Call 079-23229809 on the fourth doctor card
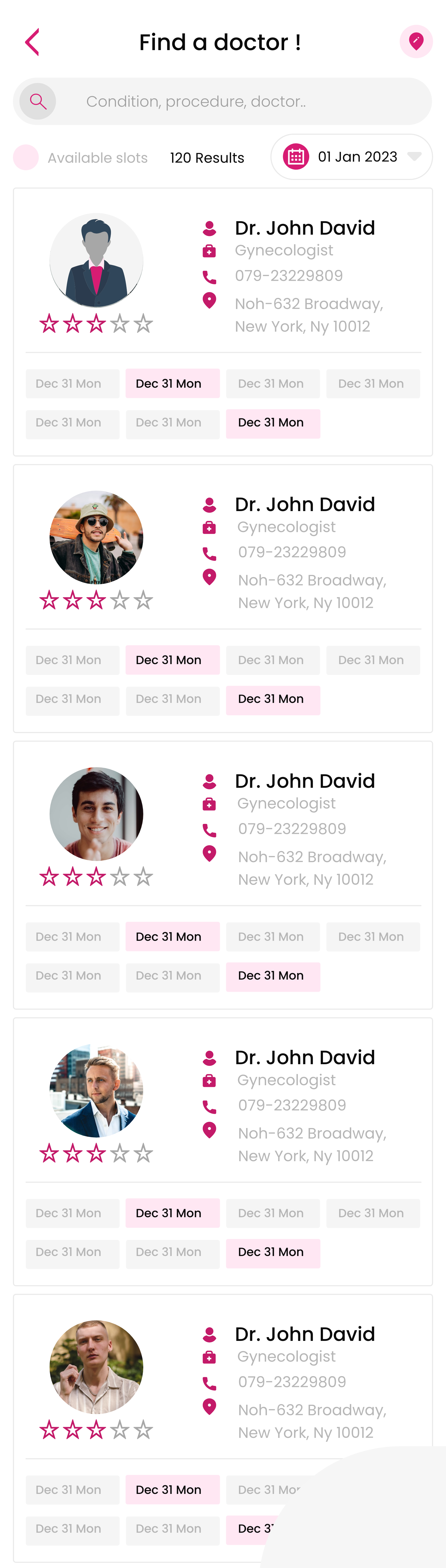Screen dimensions: 446x1568 tap(292, 1105)
